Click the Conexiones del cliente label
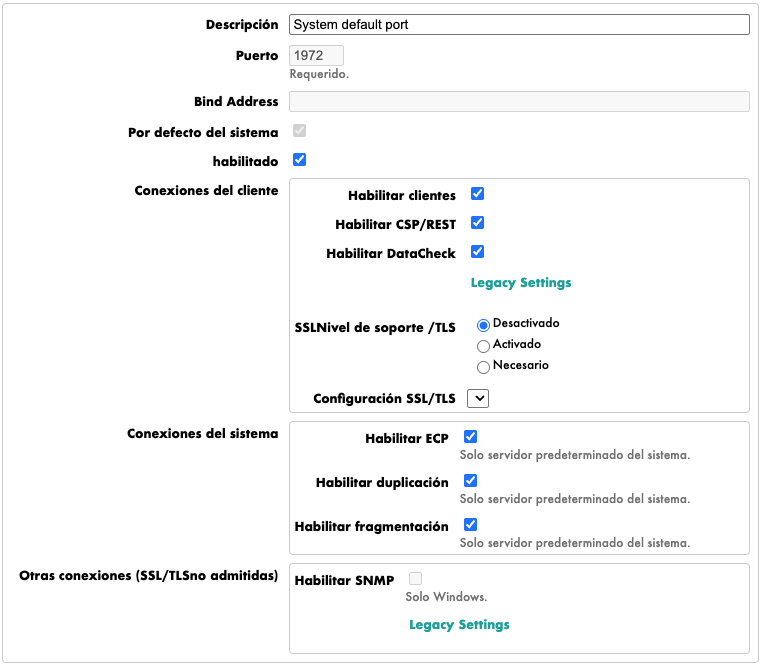Screen dimensions: 765x666 (206, 190)
